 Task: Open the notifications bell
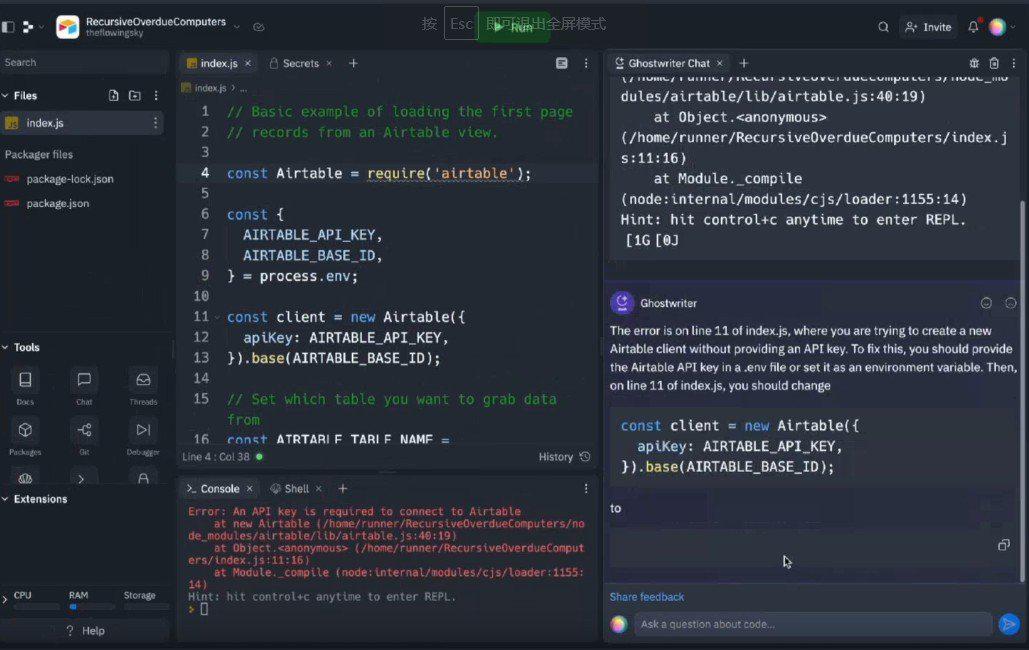[973, 27]
